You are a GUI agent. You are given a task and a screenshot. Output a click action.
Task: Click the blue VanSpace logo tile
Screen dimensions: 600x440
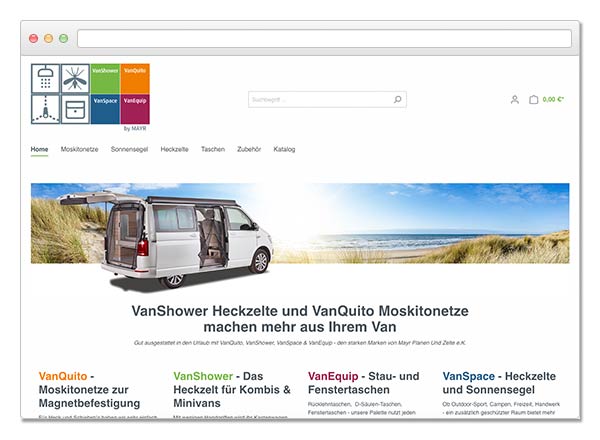click(105, 109)
